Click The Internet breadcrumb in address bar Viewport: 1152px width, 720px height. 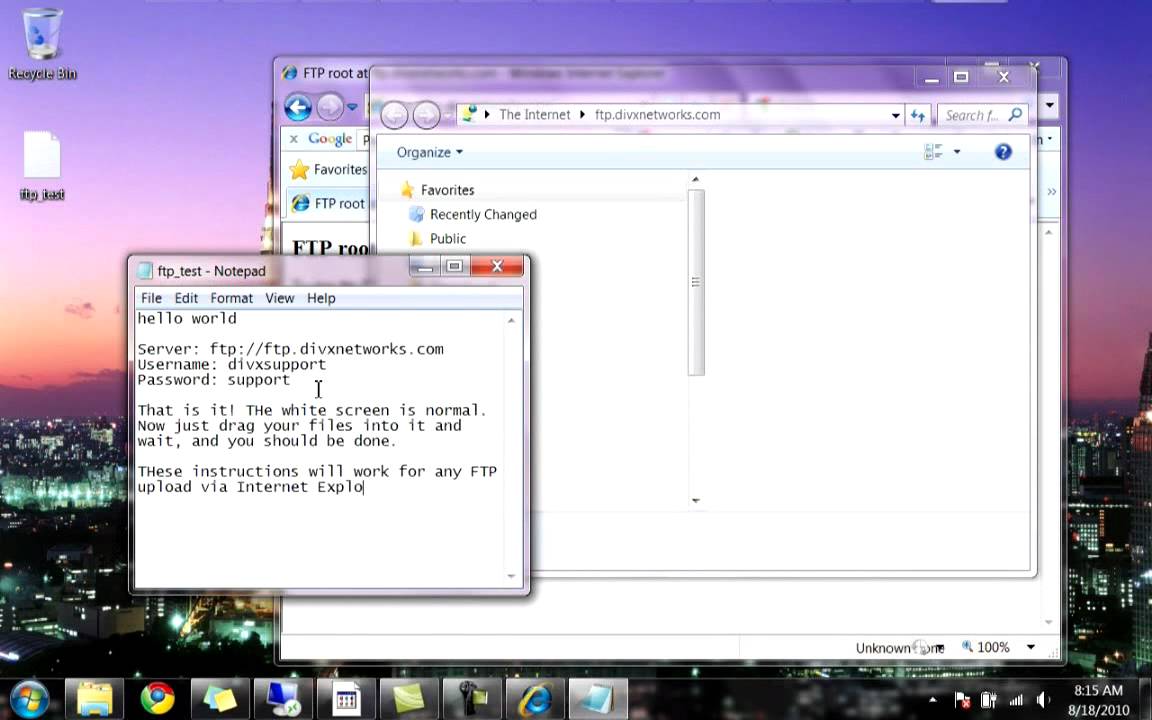click(534, 115)
